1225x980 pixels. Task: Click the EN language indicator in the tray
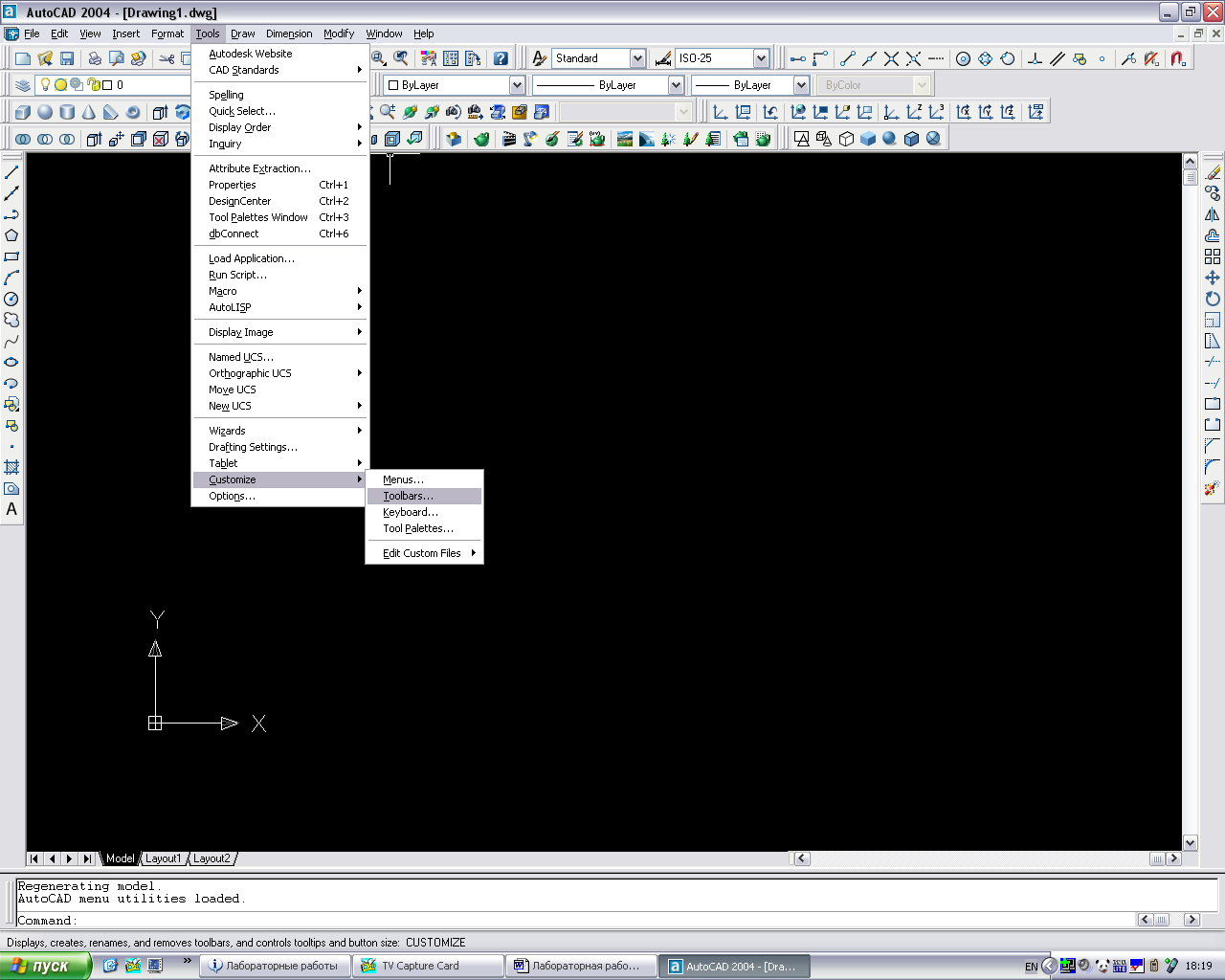coord(1031,967)
